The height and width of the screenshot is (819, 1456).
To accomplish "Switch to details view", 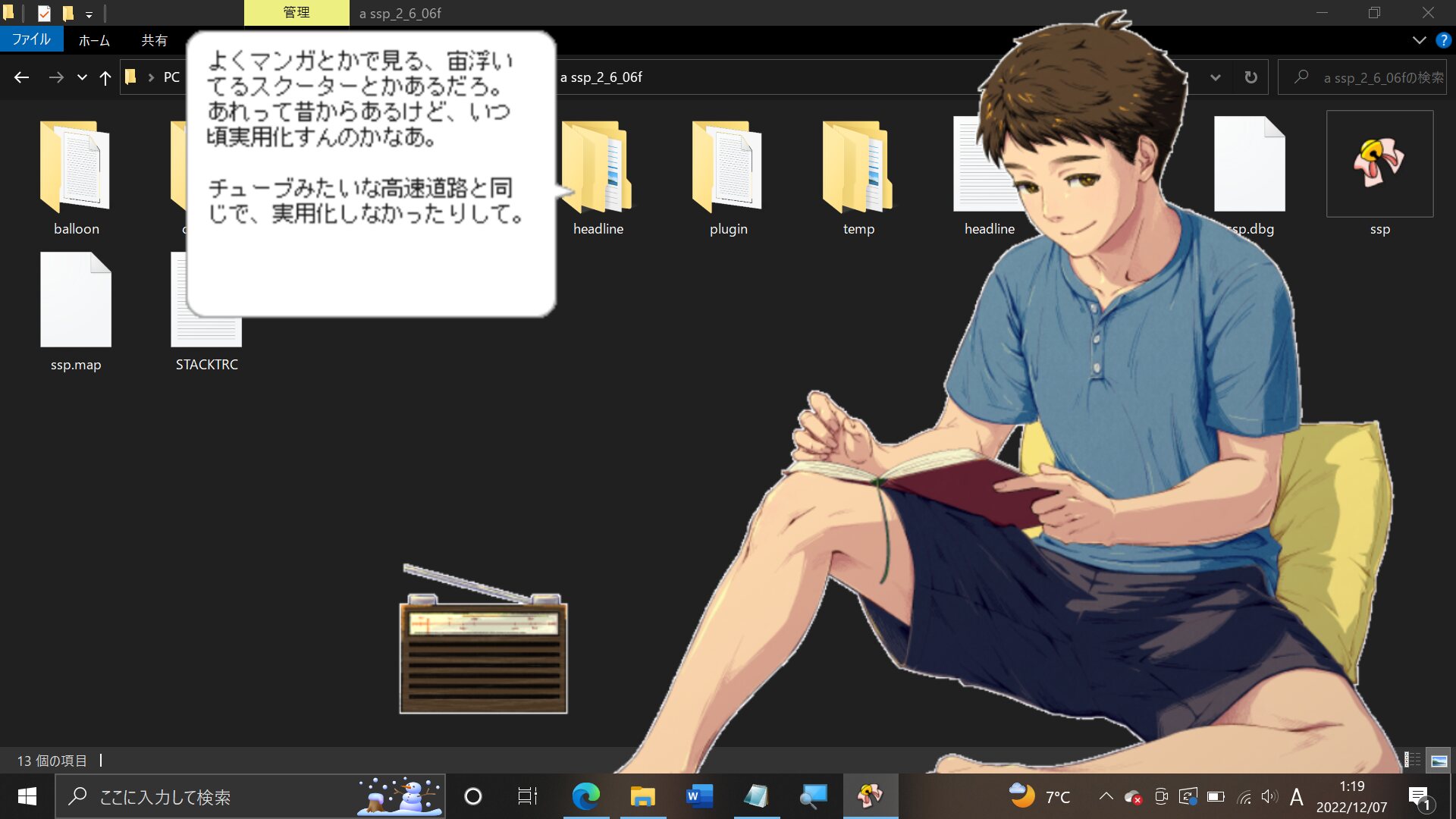I will (x=1413, y=760).
